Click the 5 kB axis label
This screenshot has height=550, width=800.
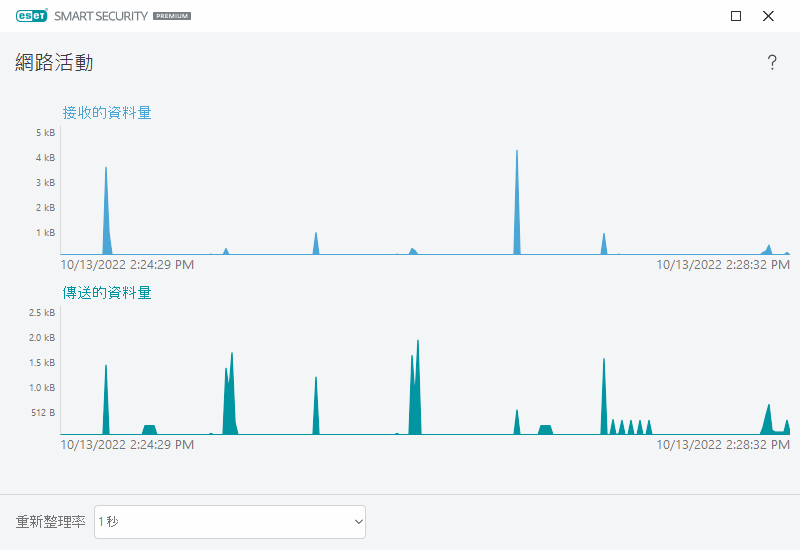[x=45, y=133]
